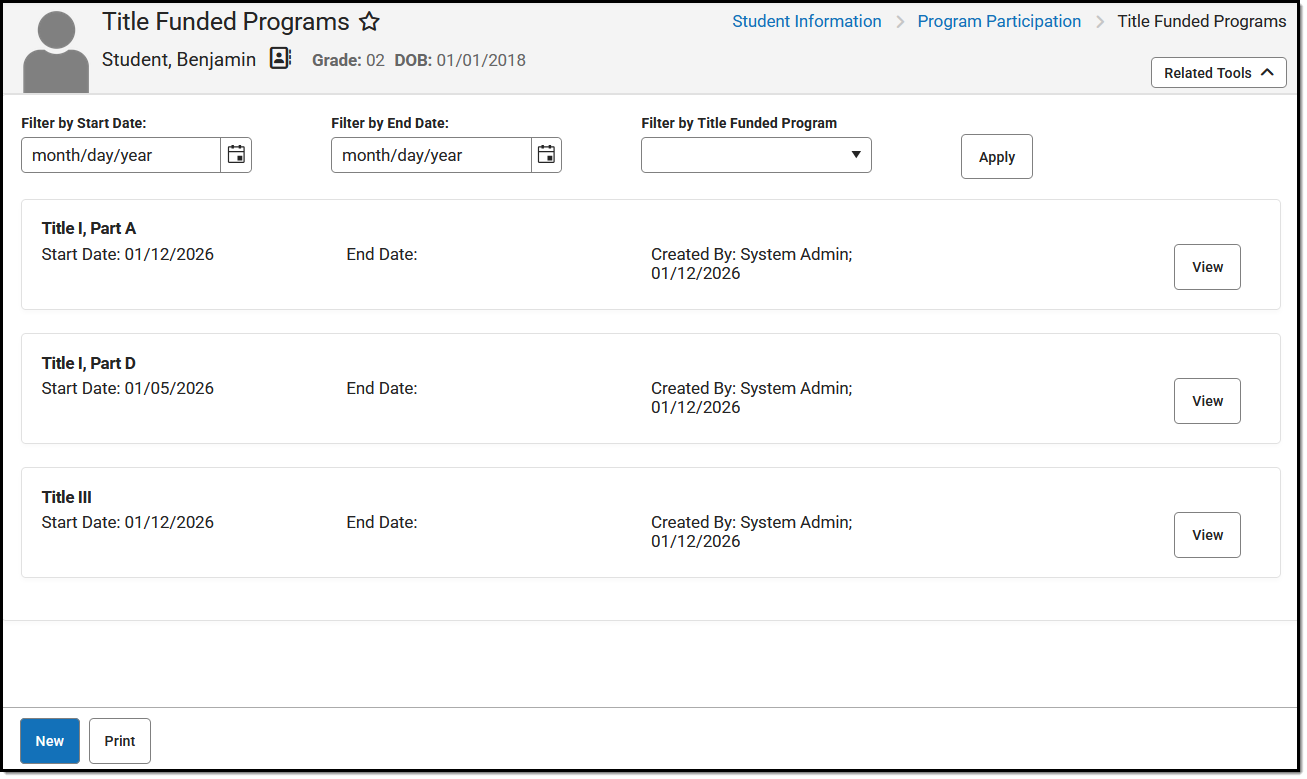Image resolution: width=1307 pixels, height=779 pixels.
Task: Expand the Related Tools menu
Action: coord(1218,72)
